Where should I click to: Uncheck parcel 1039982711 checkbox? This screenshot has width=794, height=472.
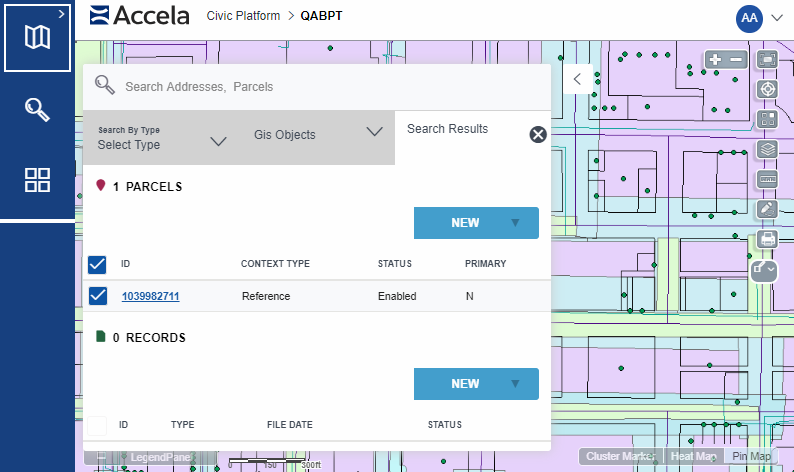[x=97, y=296]
